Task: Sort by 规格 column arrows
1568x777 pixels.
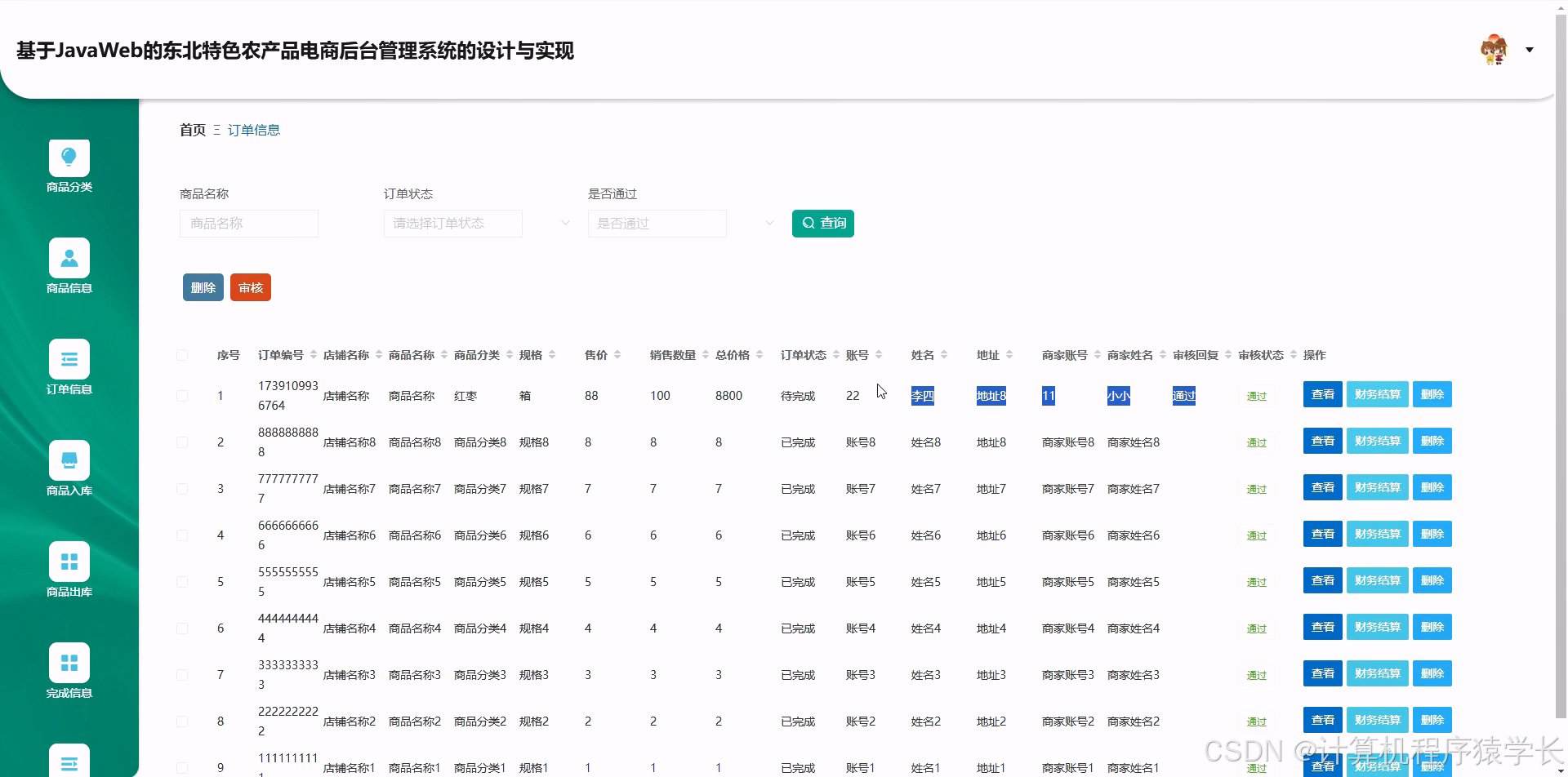Action: click(x=551, y=355)
